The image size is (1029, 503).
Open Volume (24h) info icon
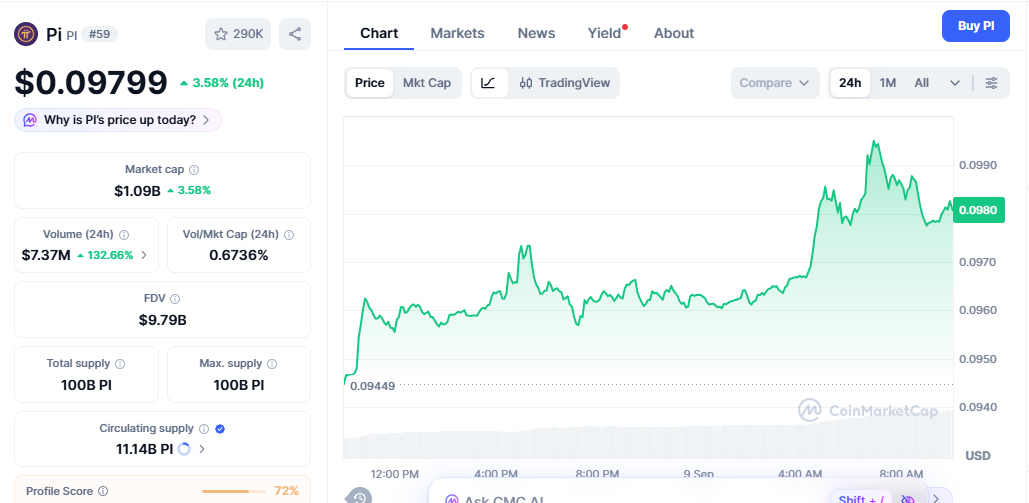(x=124, y=234)
